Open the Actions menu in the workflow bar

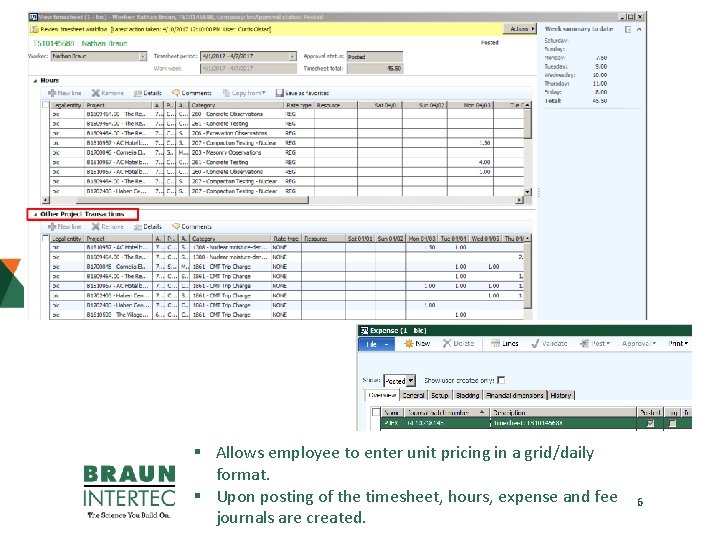(520, 29)
